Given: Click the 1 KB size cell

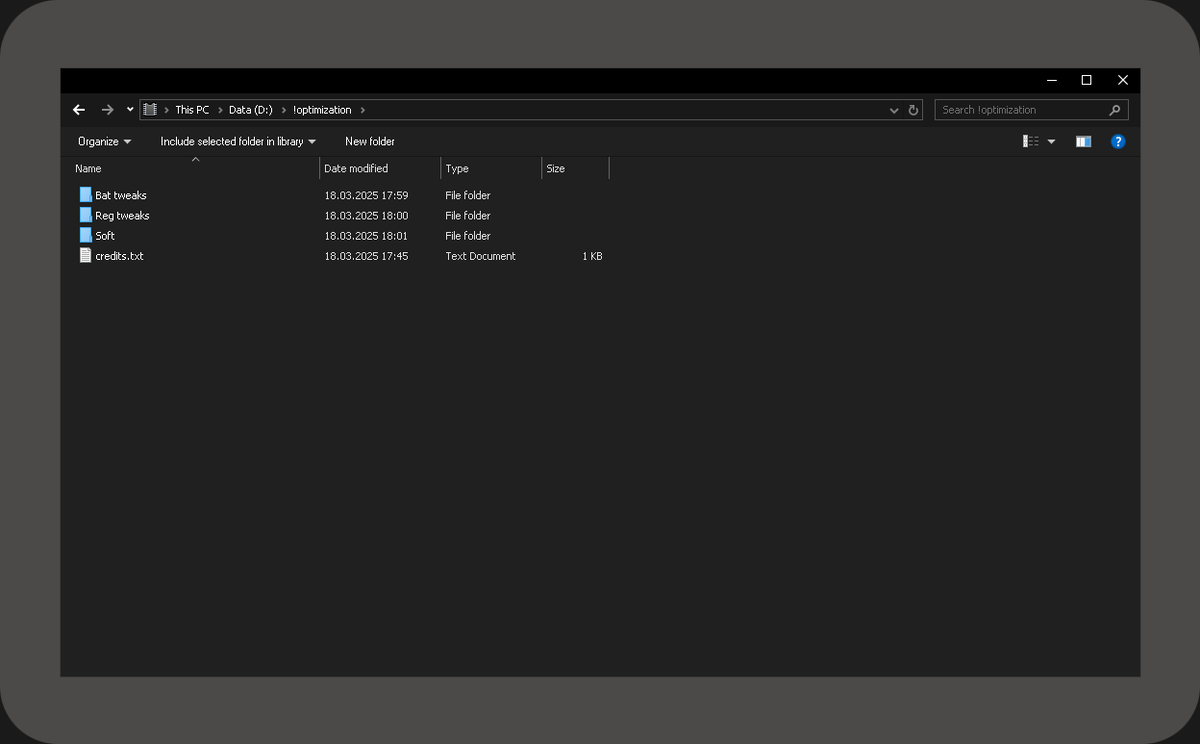Looking at the screenshot, I should coord(592,256).
